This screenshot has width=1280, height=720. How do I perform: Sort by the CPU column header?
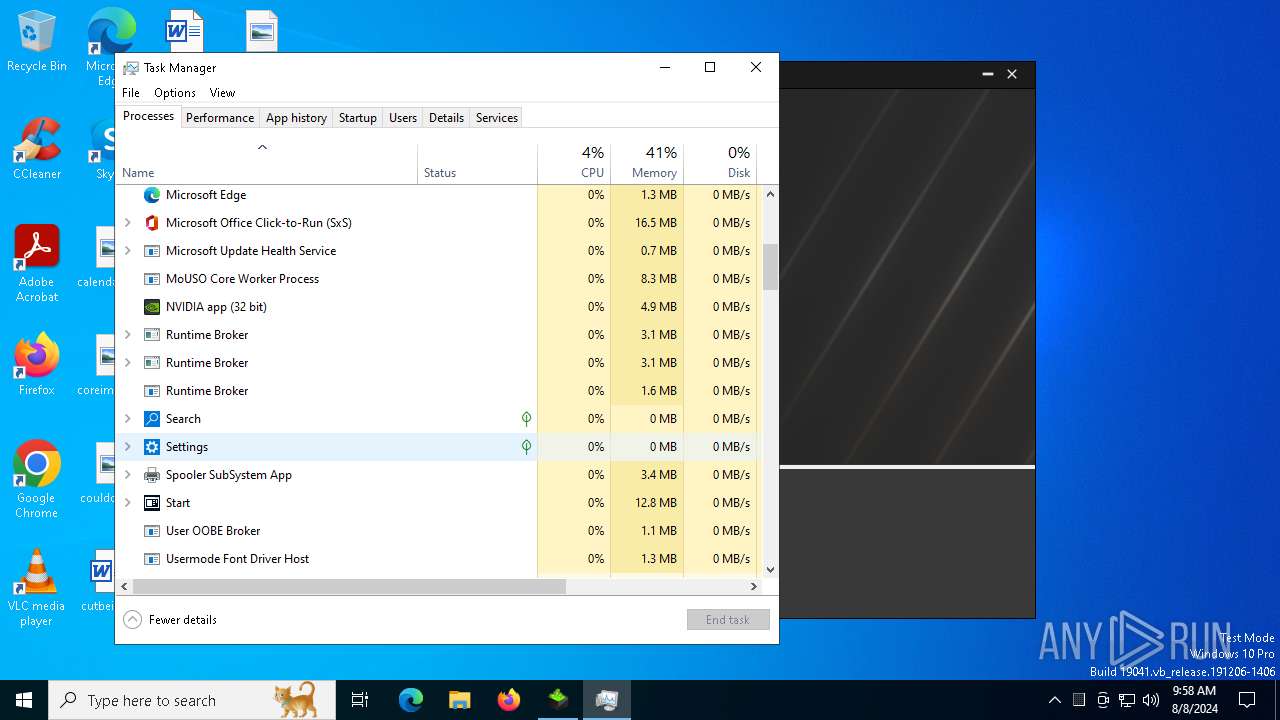tap(574, 164)
